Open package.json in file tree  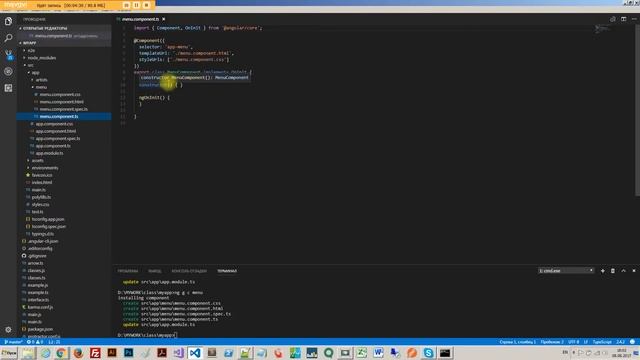pos(40,329)
